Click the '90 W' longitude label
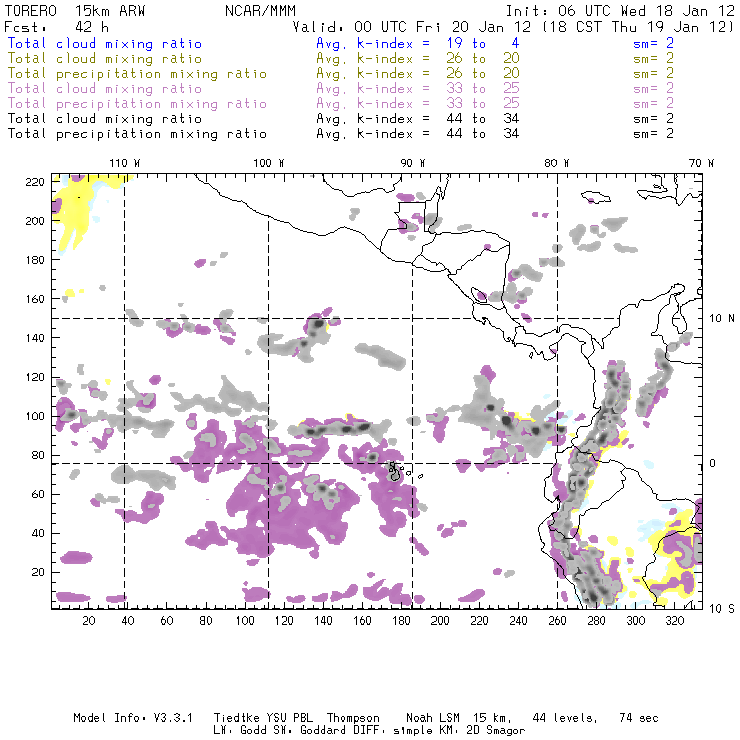The width and height of the screenshot is (740, 740). 412,163
